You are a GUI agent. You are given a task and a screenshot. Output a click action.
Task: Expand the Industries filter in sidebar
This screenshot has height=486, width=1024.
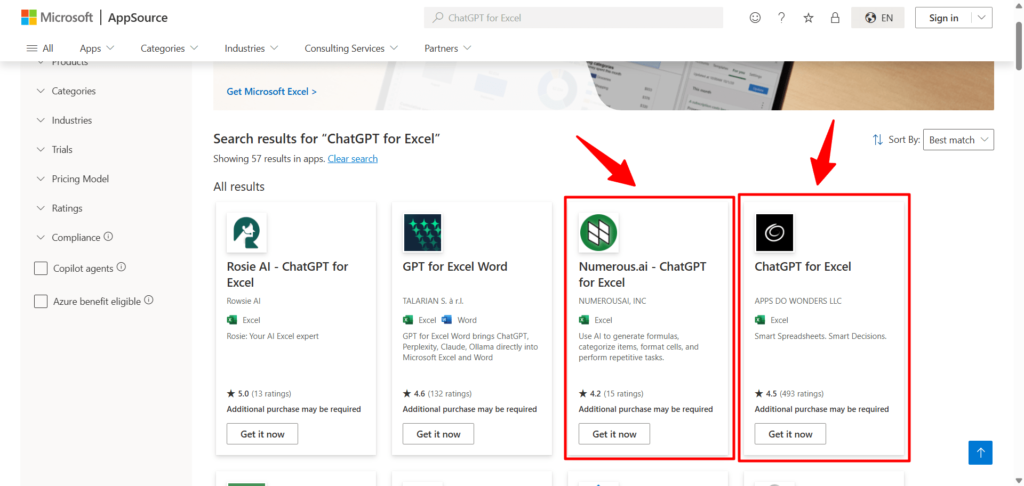click(64, 120)
